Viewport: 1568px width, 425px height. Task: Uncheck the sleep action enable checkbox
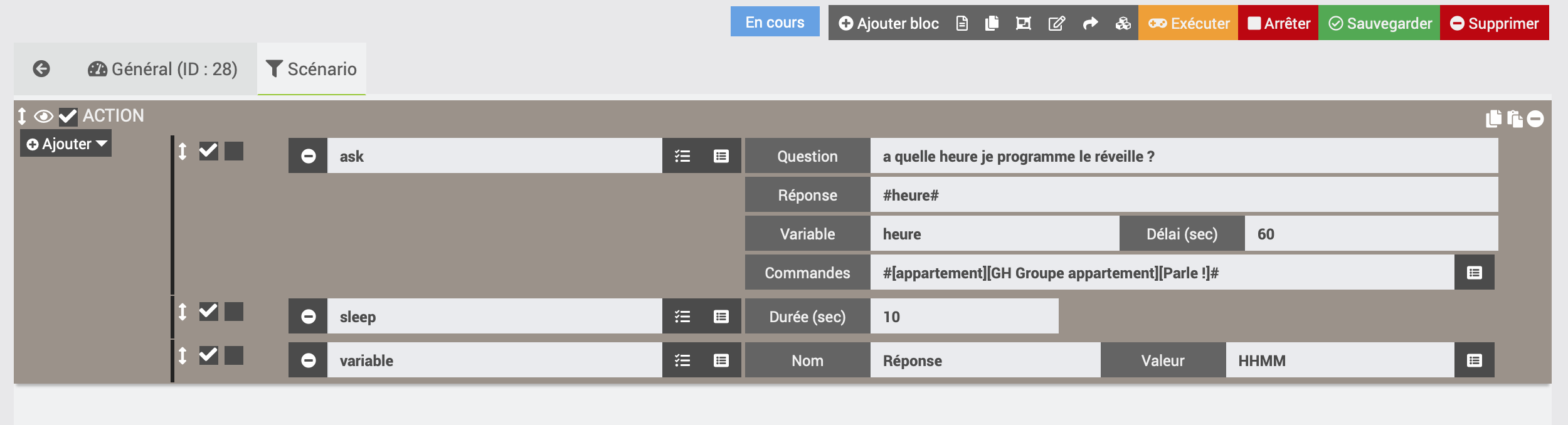(x=208, y=312)
